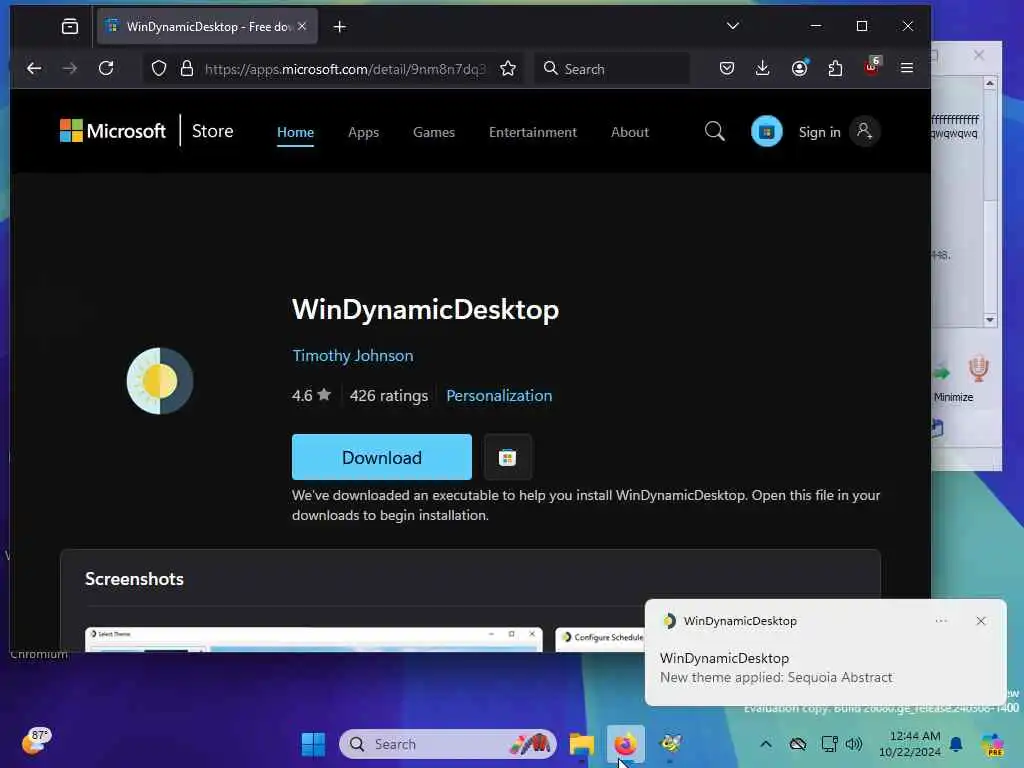List all tabs dropdown arrow
This screenshot has height=768, width=1024.
tap(733, 26)
